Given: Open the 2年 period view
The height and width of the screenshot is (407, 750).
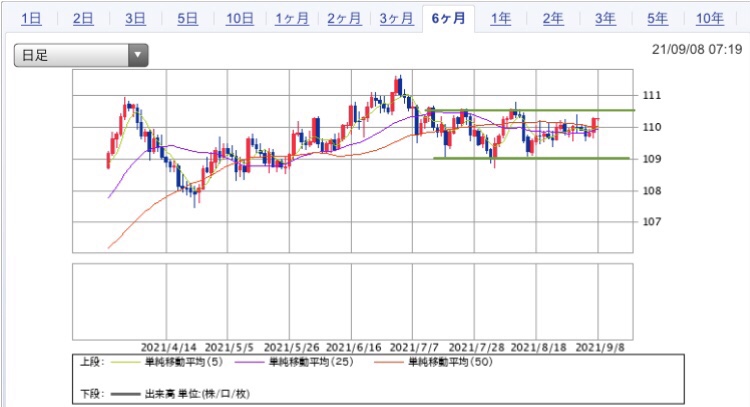Looking at the screenshot, I should pyautogui.click(x=553, y=19).
